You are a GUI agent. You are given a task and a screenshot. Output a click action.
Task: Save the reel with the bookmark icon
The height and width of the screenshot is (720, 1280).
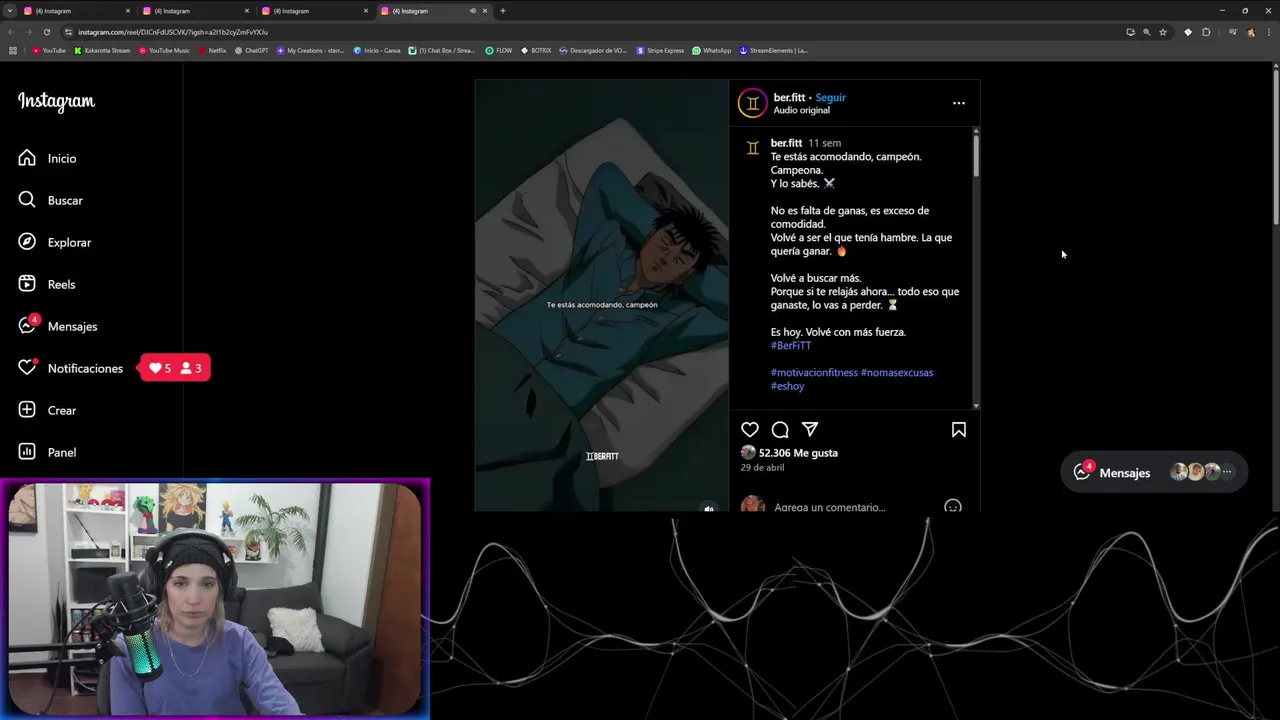point(958,429)
